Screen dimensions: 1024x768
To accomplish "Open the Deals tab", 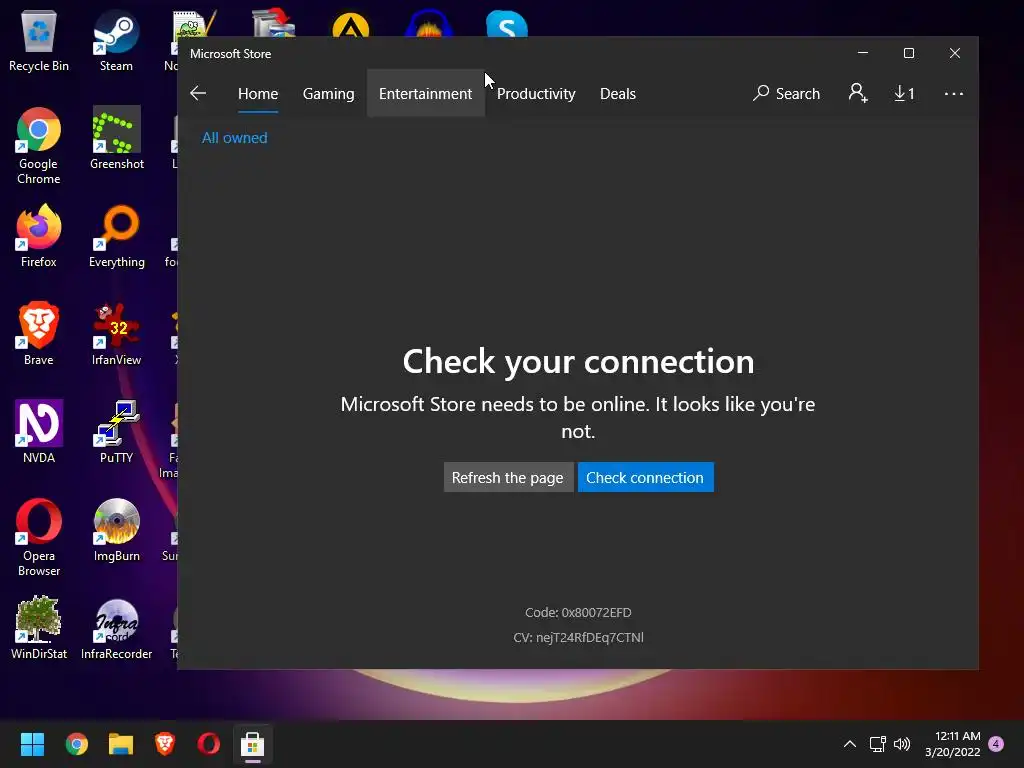I will coord(618,93).
